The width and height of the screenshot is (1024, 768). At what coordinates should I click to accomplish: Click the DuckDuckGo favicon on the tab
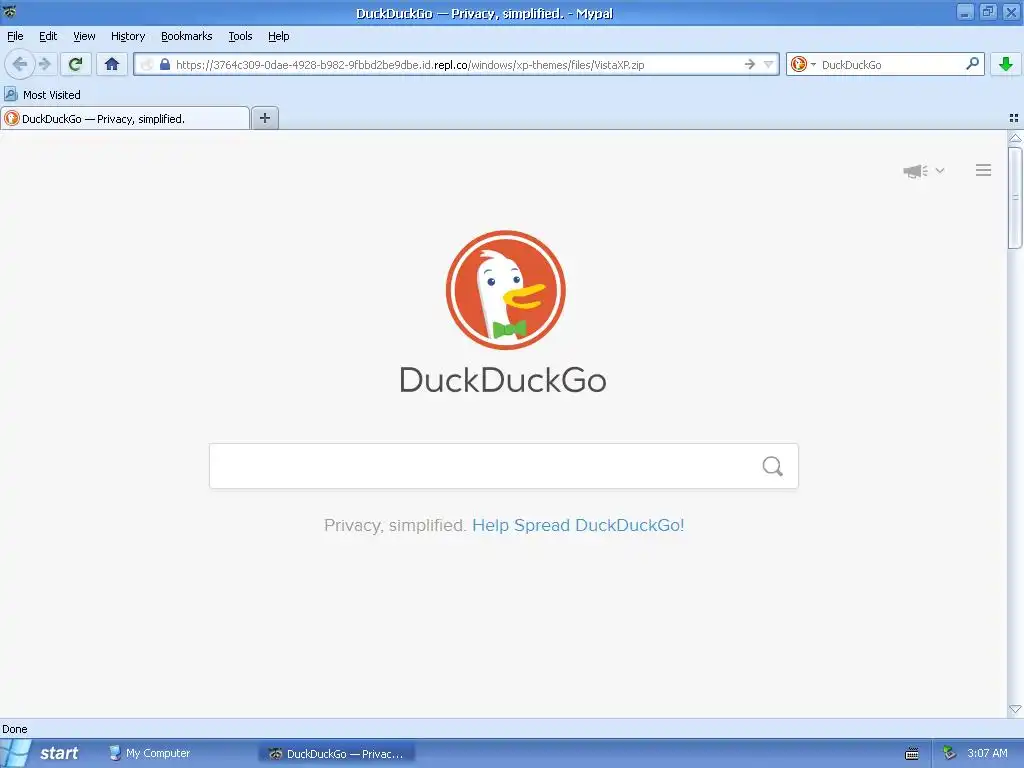click(12, 118)
